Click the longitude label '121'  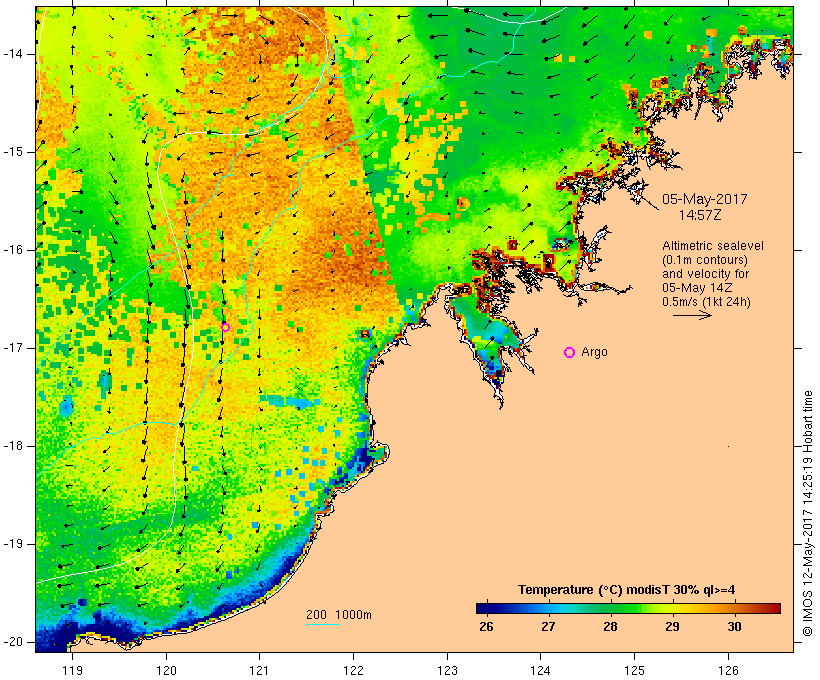click(259, 670)
